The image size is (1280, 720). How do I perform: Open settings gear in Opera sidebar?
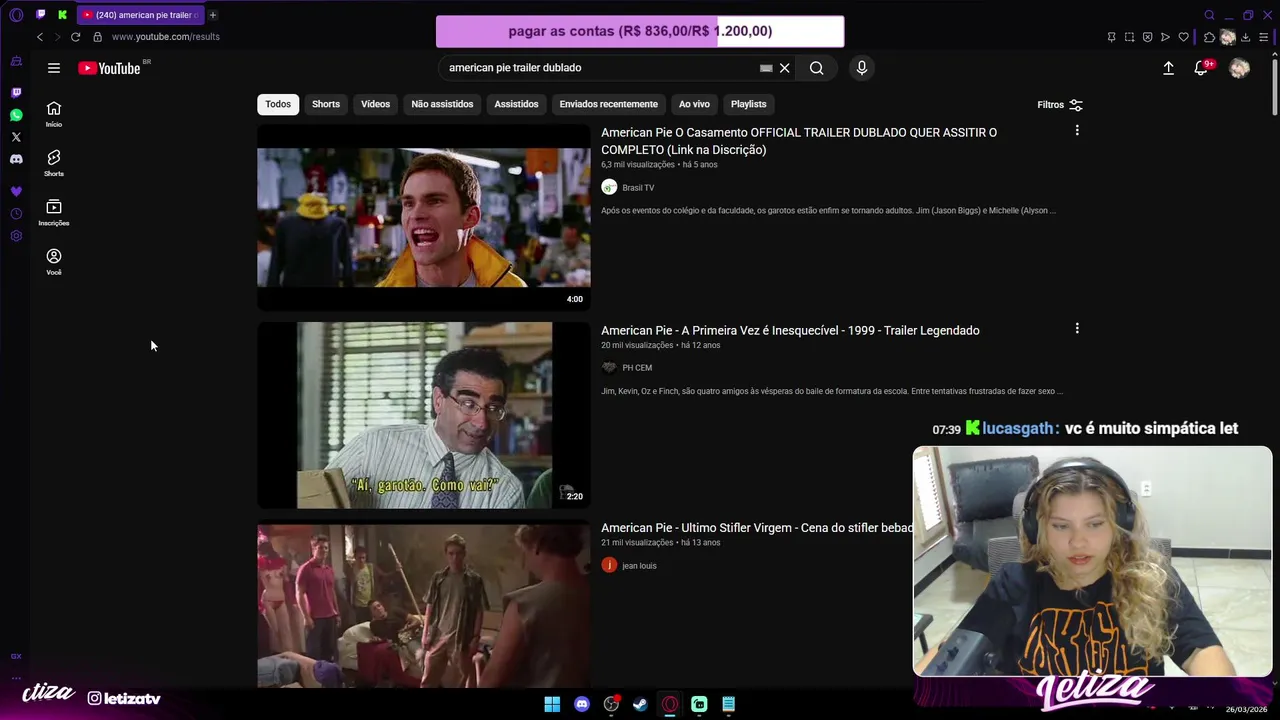(16, 236)
